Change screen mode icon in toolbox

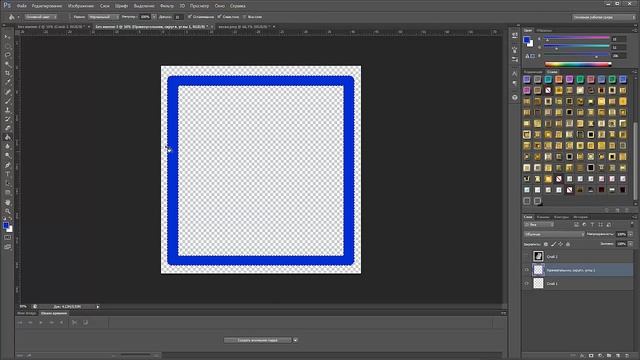(x=7, y=247)
